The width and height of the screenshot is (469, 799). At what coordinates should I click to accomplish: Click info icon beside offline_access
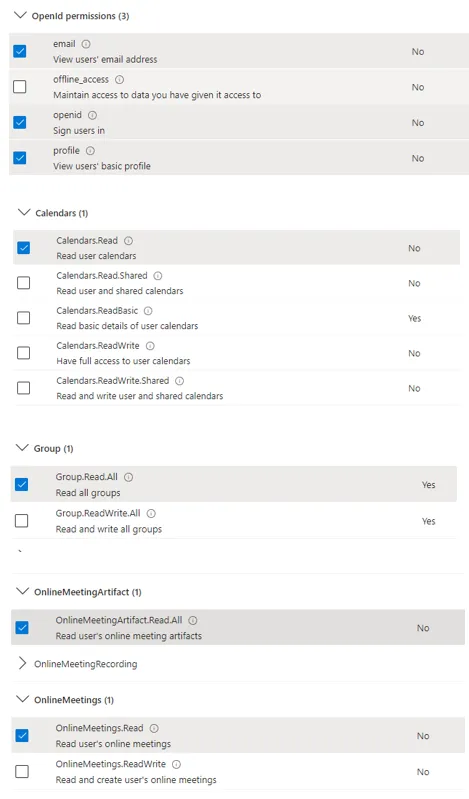click(x=119, y=79)
